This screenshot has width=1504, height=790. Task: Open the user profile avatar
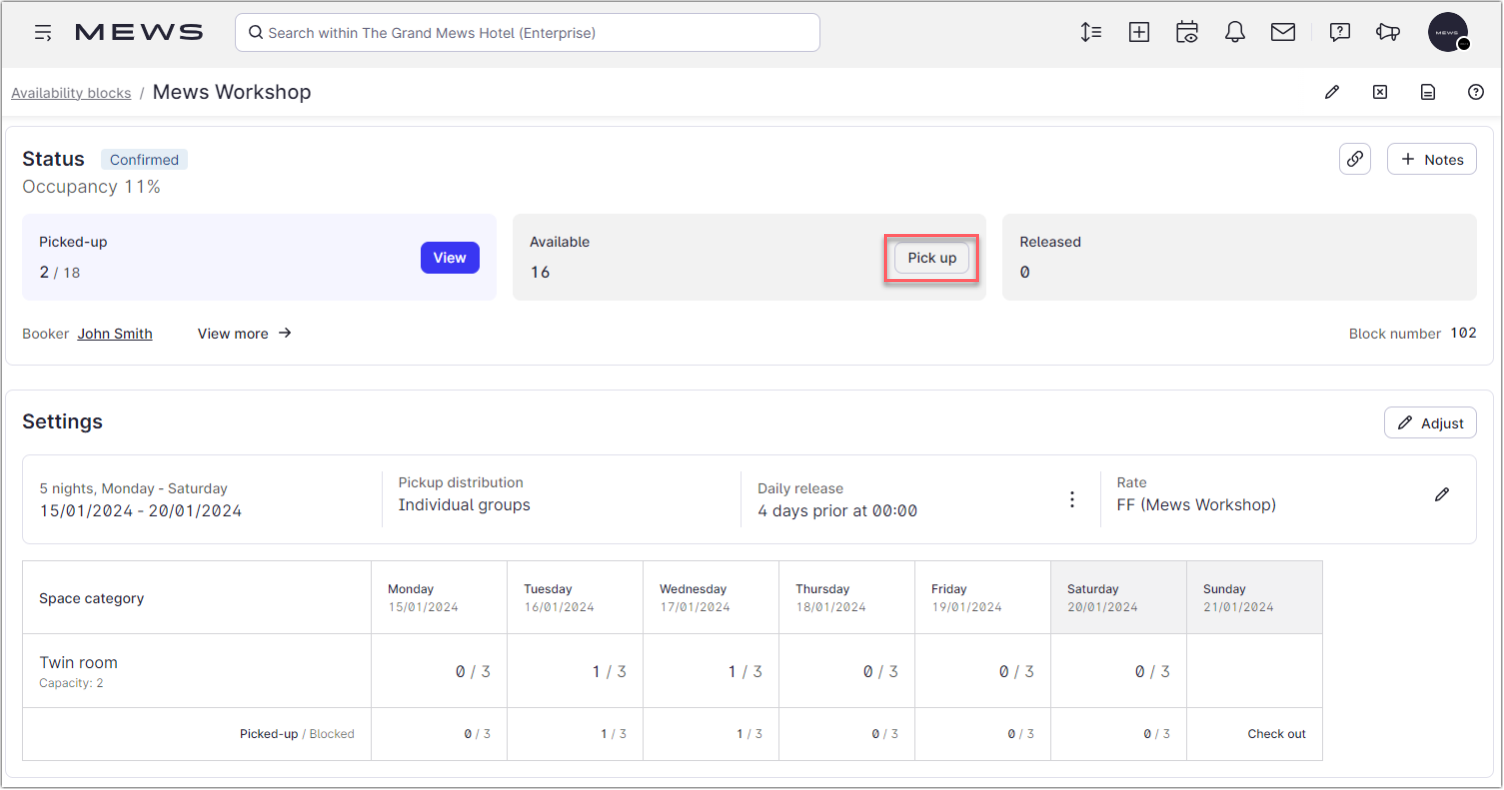click(1448, 32)
